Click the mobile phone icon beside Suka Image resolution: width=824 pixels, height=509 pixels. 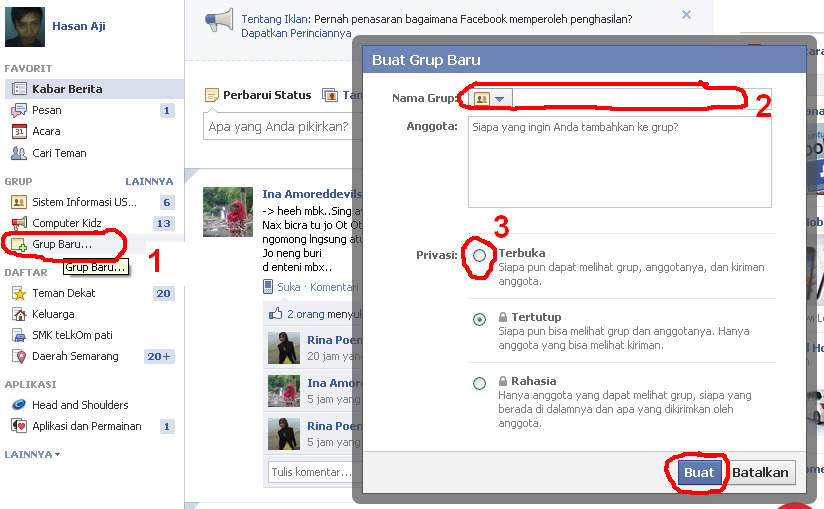(267, 287)
